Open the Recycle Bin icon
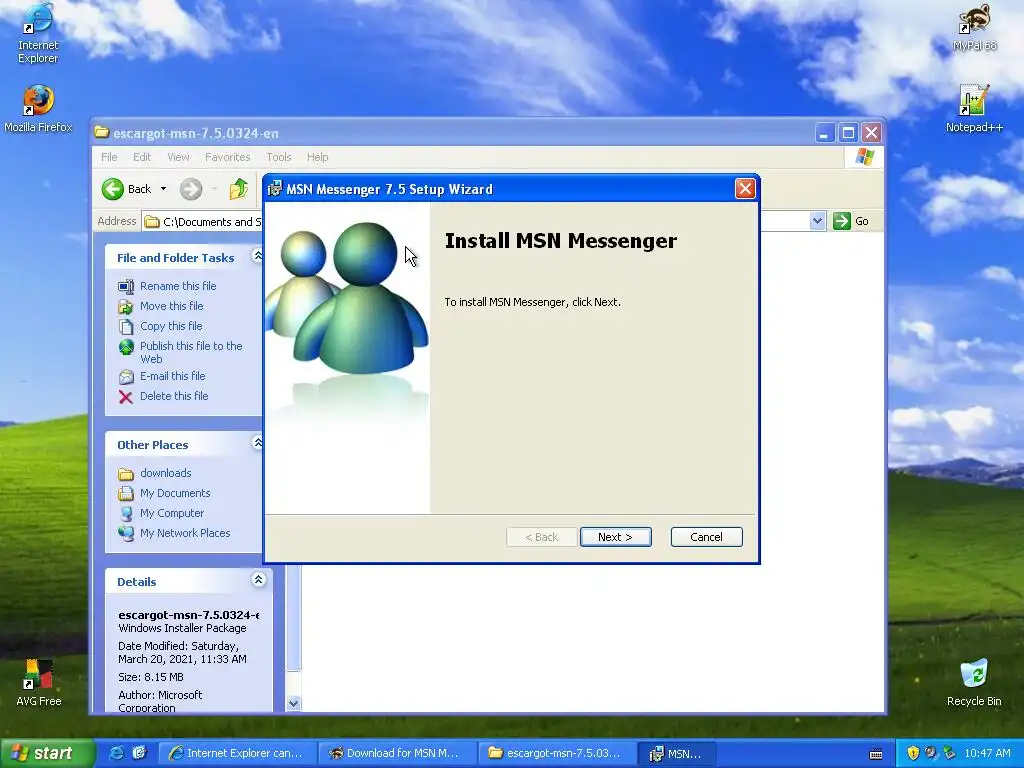Viewport: 1024px width, 768px height. pyautogui.click(x=974, y=682)
